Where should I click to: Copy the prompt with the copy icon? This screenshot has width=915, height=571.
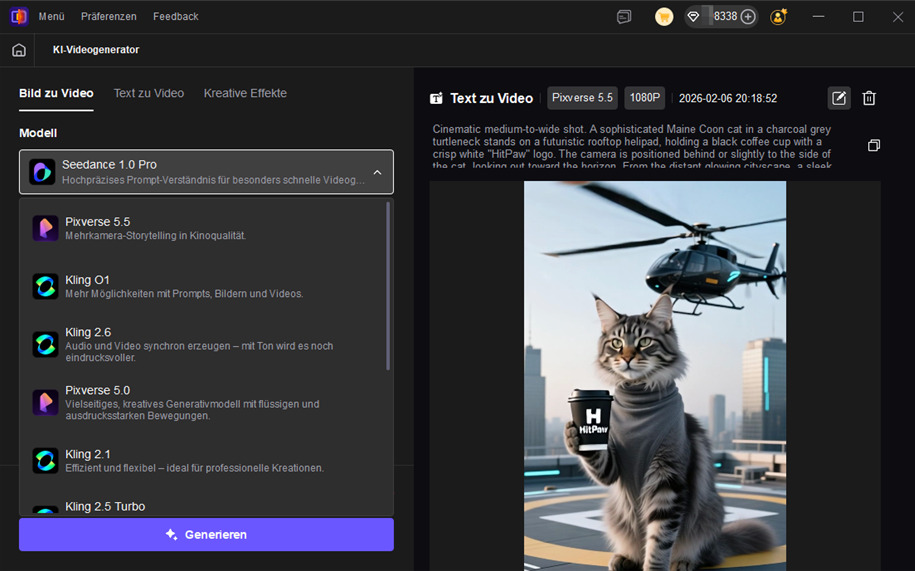tap(874, 145)
